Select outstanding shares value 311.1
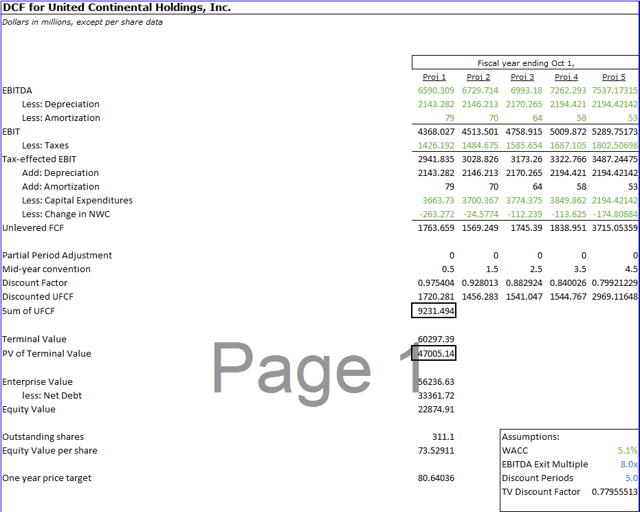Screen dimensions: 640x512 (443, 437)
